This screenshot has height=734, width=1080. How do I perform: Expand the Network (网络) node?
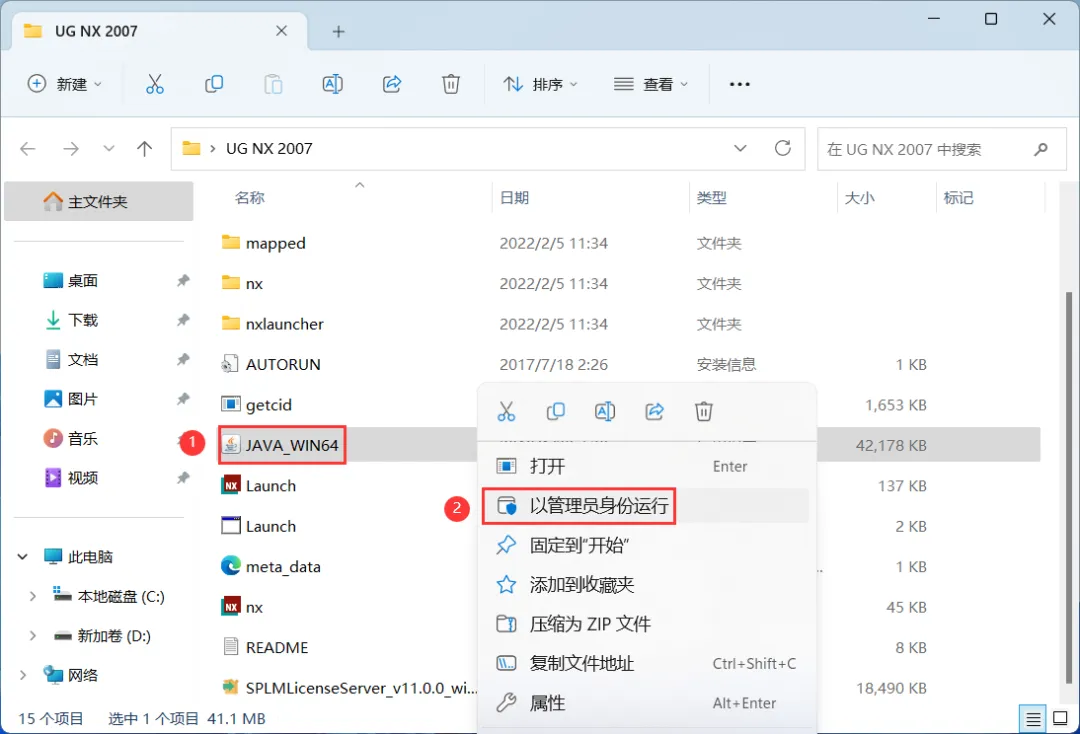(x=22, y=675)
